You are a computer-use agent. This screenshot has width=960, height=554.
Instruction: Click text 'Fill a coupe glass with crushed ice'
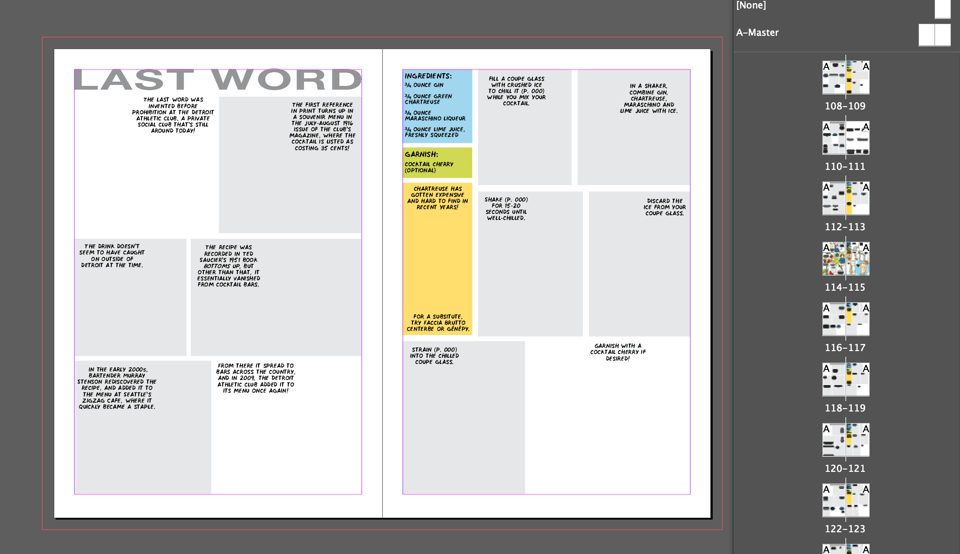(x=516, y=91)
